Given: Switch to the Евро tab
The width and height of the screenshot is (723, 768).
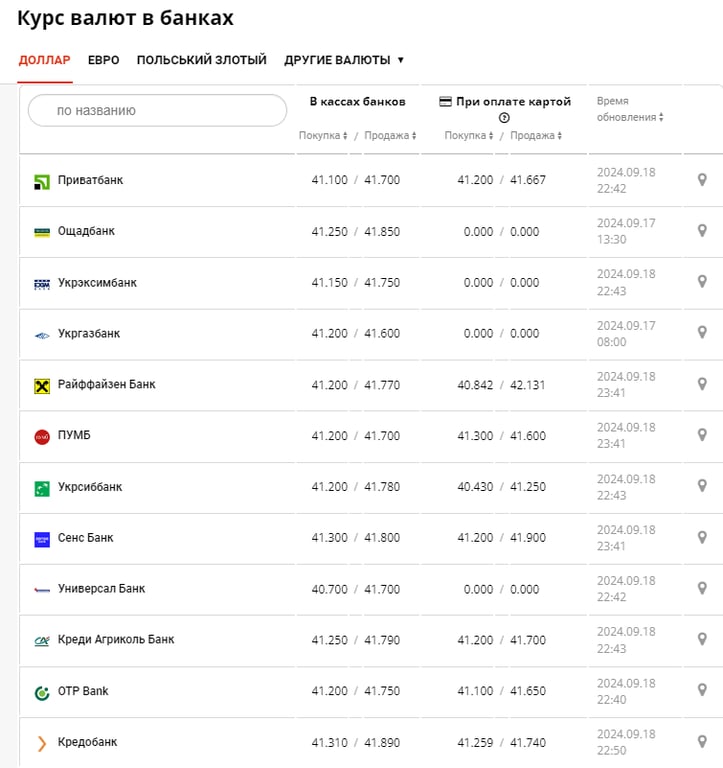Looking at the screenshot, I should pyautogui.click(x=103, y=60).
